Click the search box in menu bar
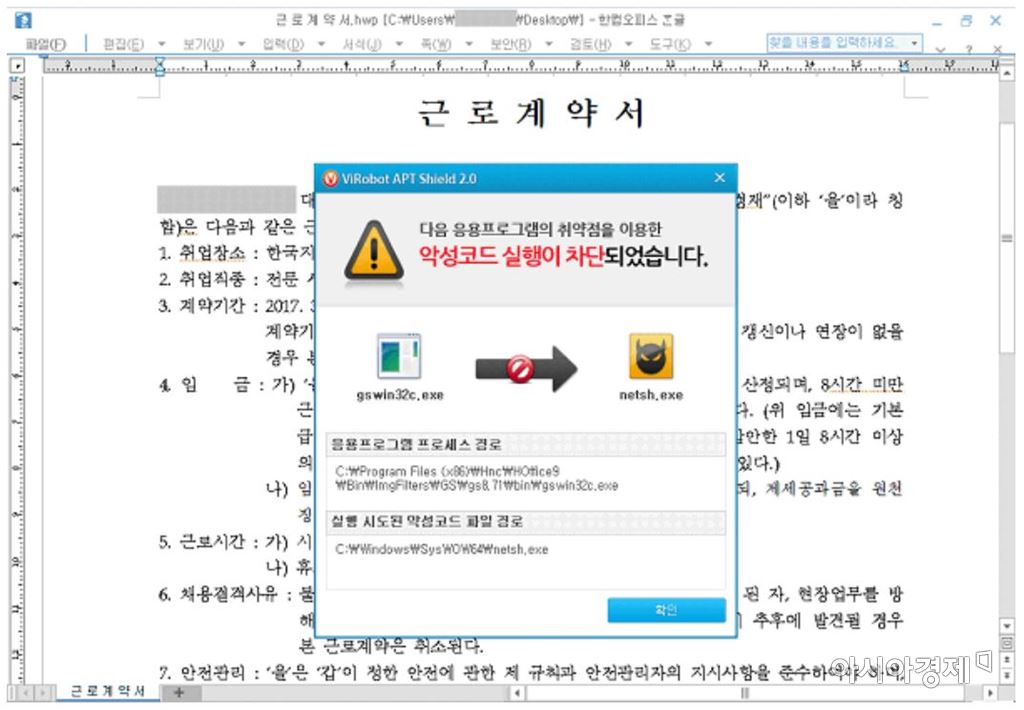The width and height of the screenshot is (1024, 710). 837,43
